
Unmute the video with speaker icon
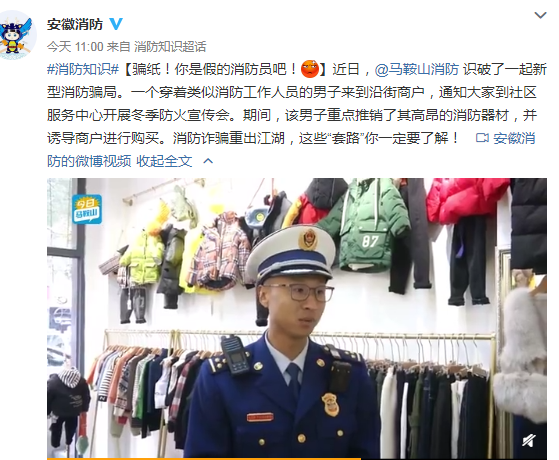click(529, 441)
